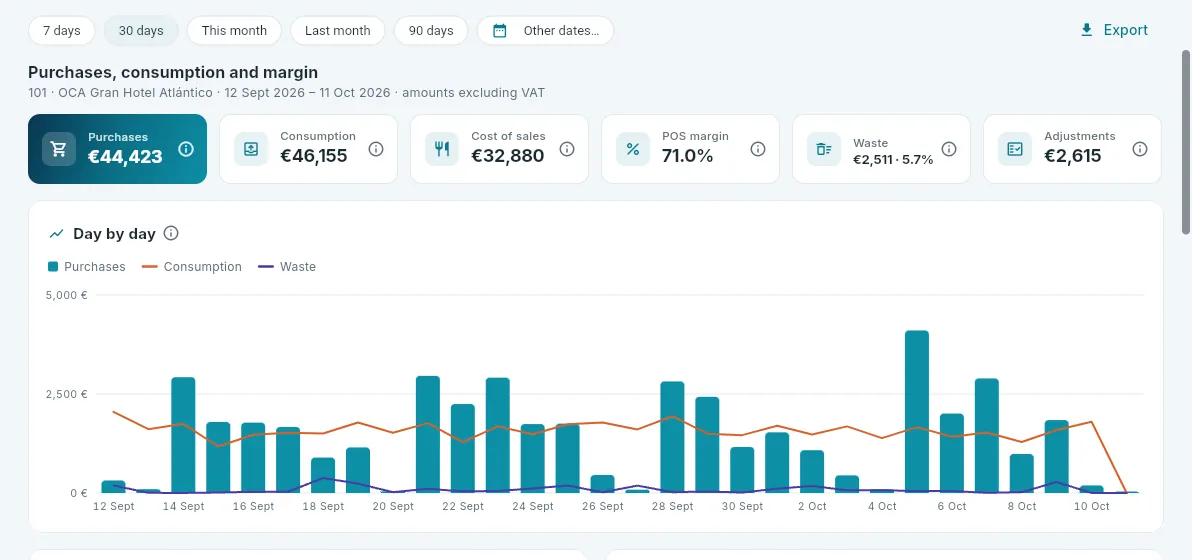Open the Consumption card
Viewport: 1192px width, 560px height.
point(308,149)
